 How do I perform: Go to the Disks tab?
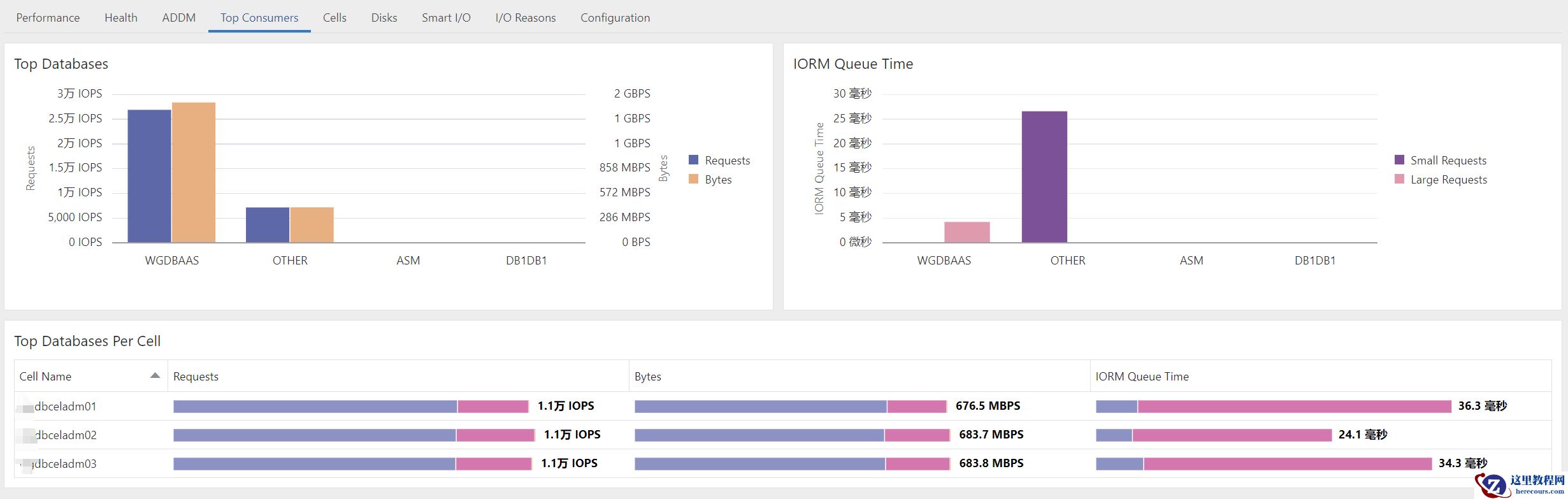click(384, 18)
